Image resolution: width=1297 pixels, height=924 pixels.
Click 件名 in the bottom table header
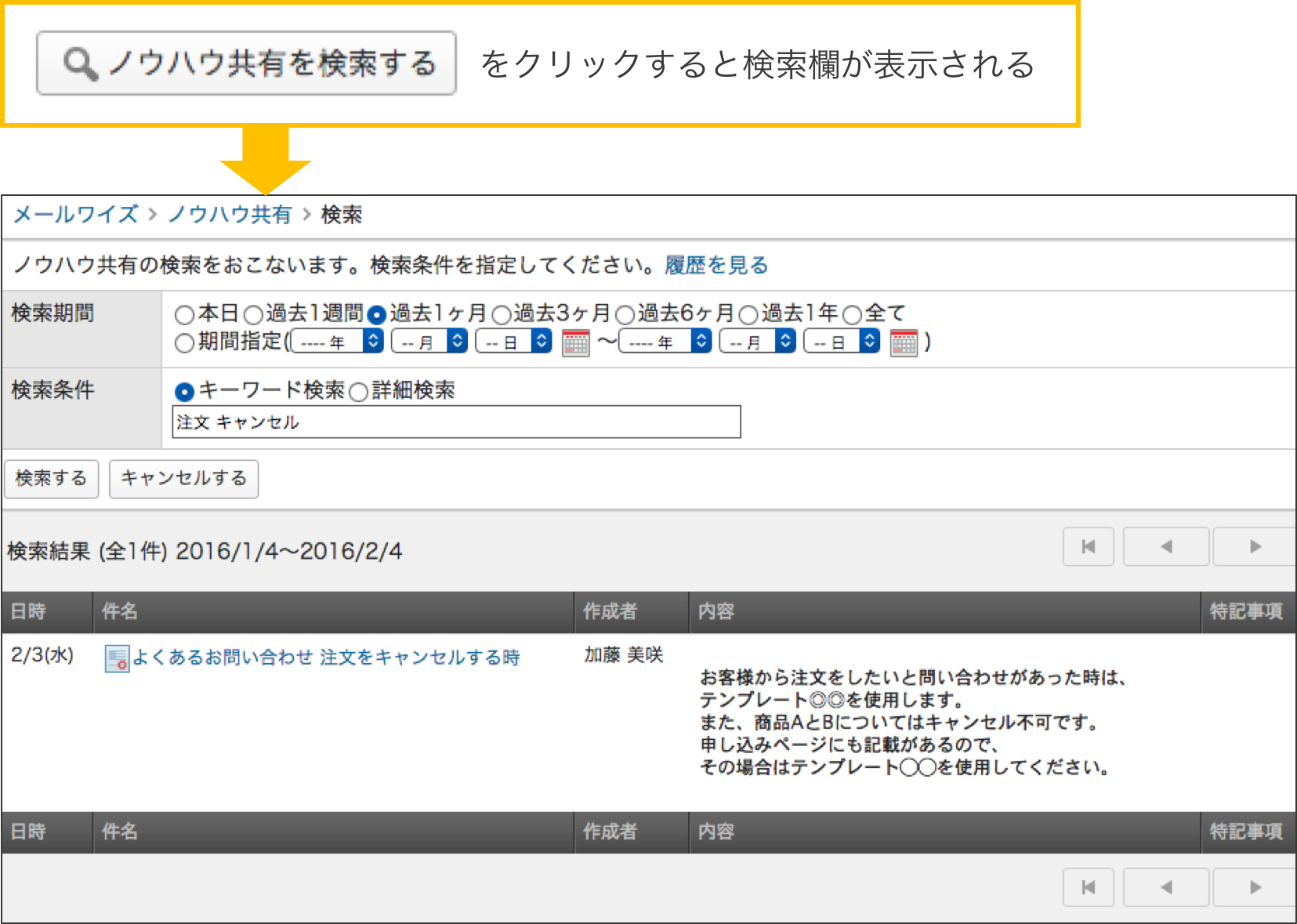coord(333,832)
